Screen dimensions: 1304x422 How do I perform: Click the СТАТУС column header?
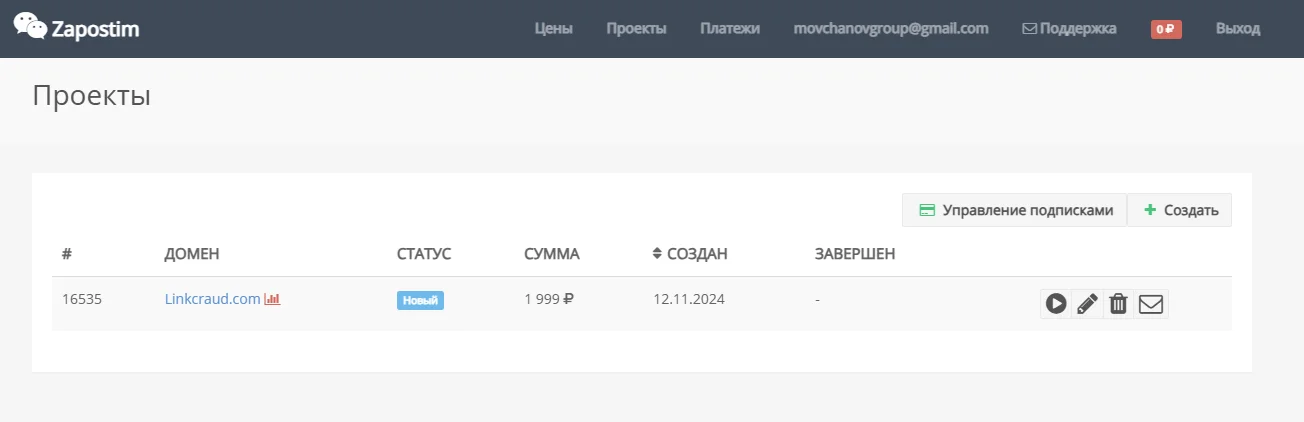pos(424,254)
